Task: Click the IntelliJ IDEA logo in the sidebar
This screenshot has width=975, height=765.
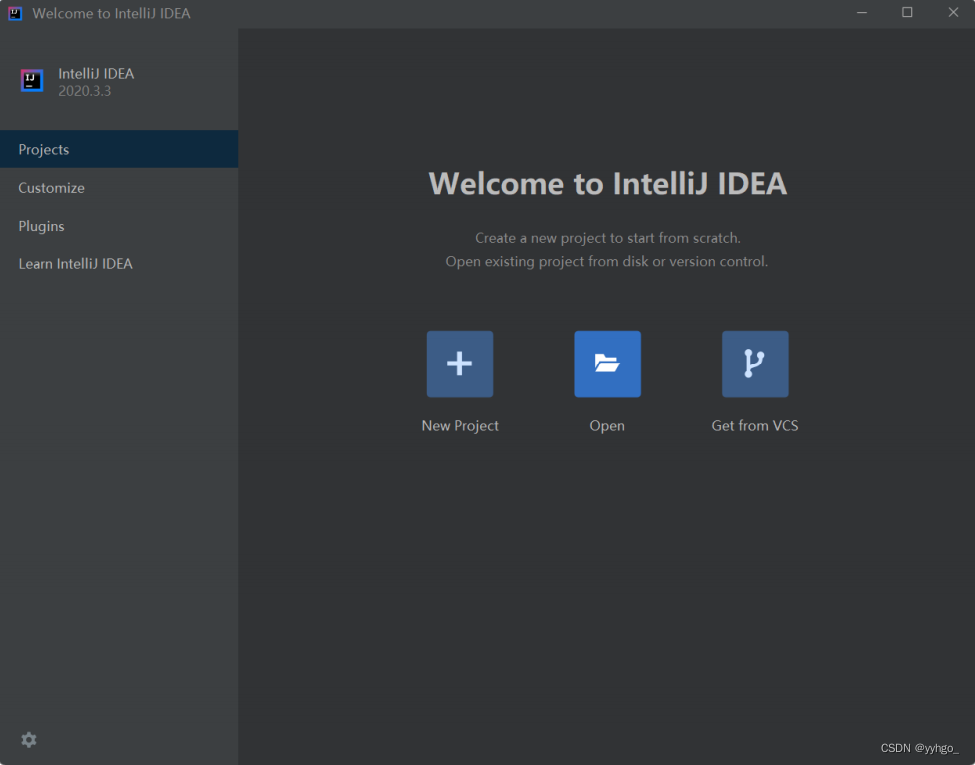Action: point(32,81)
